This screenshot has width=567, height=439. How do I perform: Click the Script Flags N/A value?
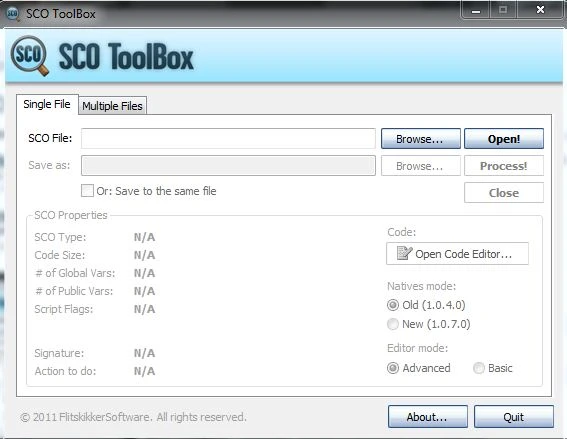pyautogui.click(x=145, y=309)
